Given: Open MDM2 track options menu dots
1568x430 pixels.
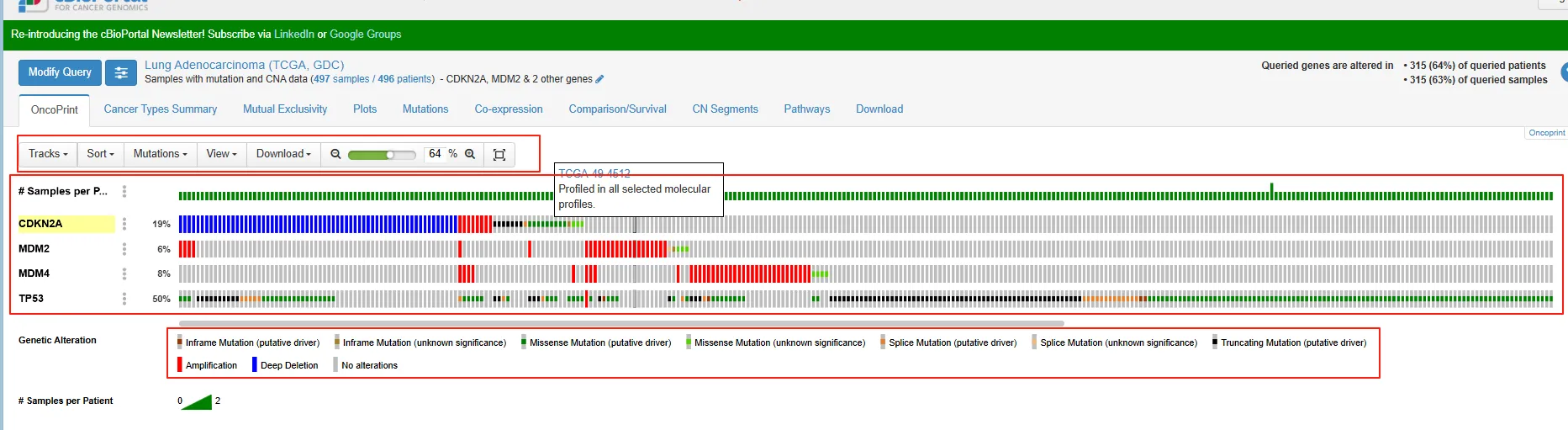Looking at the screenshot, I should click(x=124, y=249).
